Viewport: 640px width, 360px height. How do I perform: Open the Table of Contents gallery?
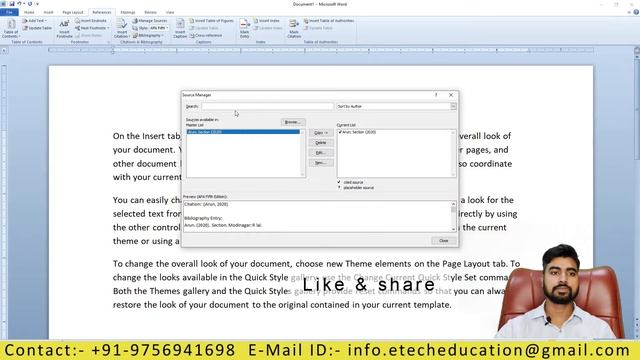[11, 28]
